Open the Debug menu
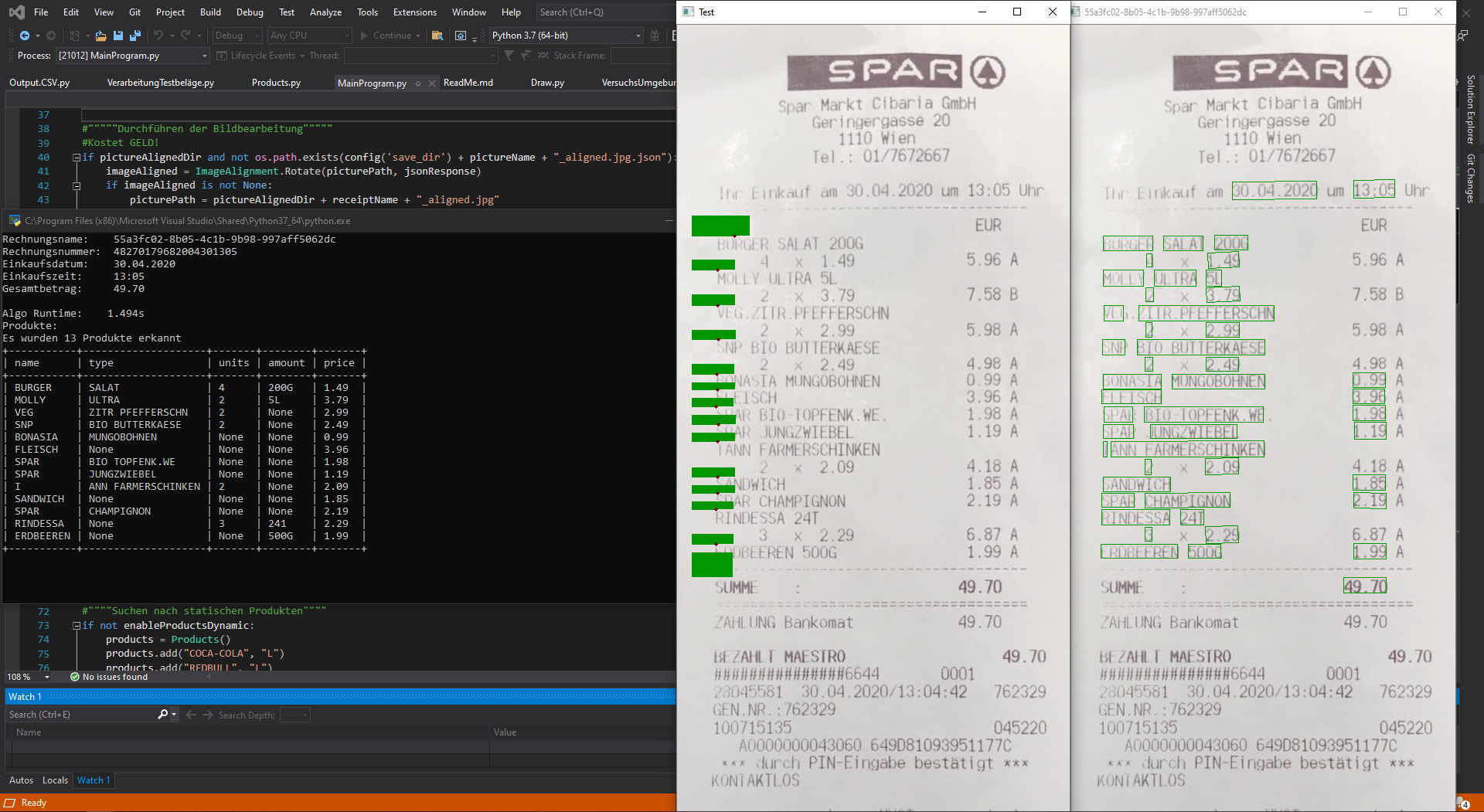The height and width of the screenshot is (812, 1484). (x=250, y=12)
